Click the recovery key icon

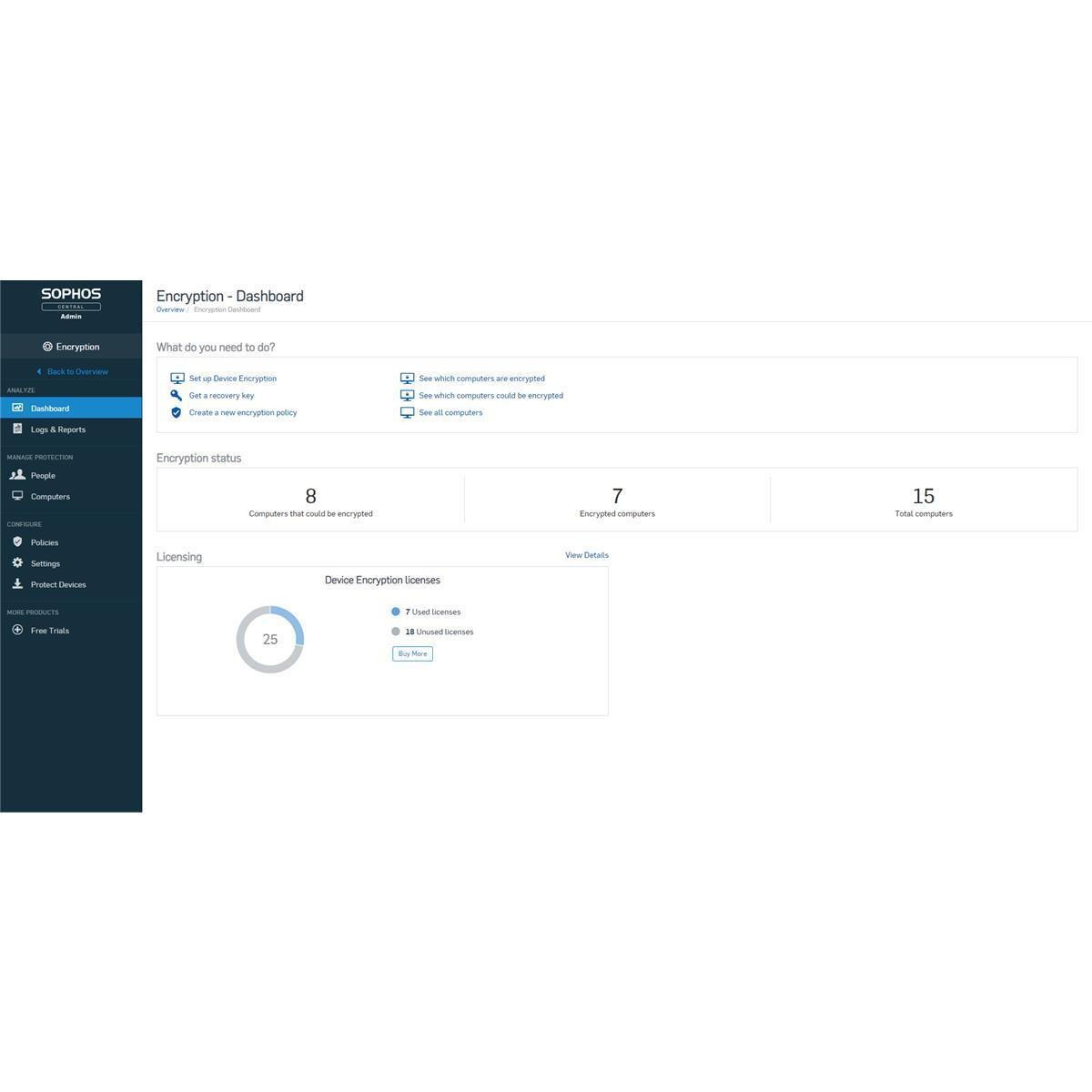177,396
